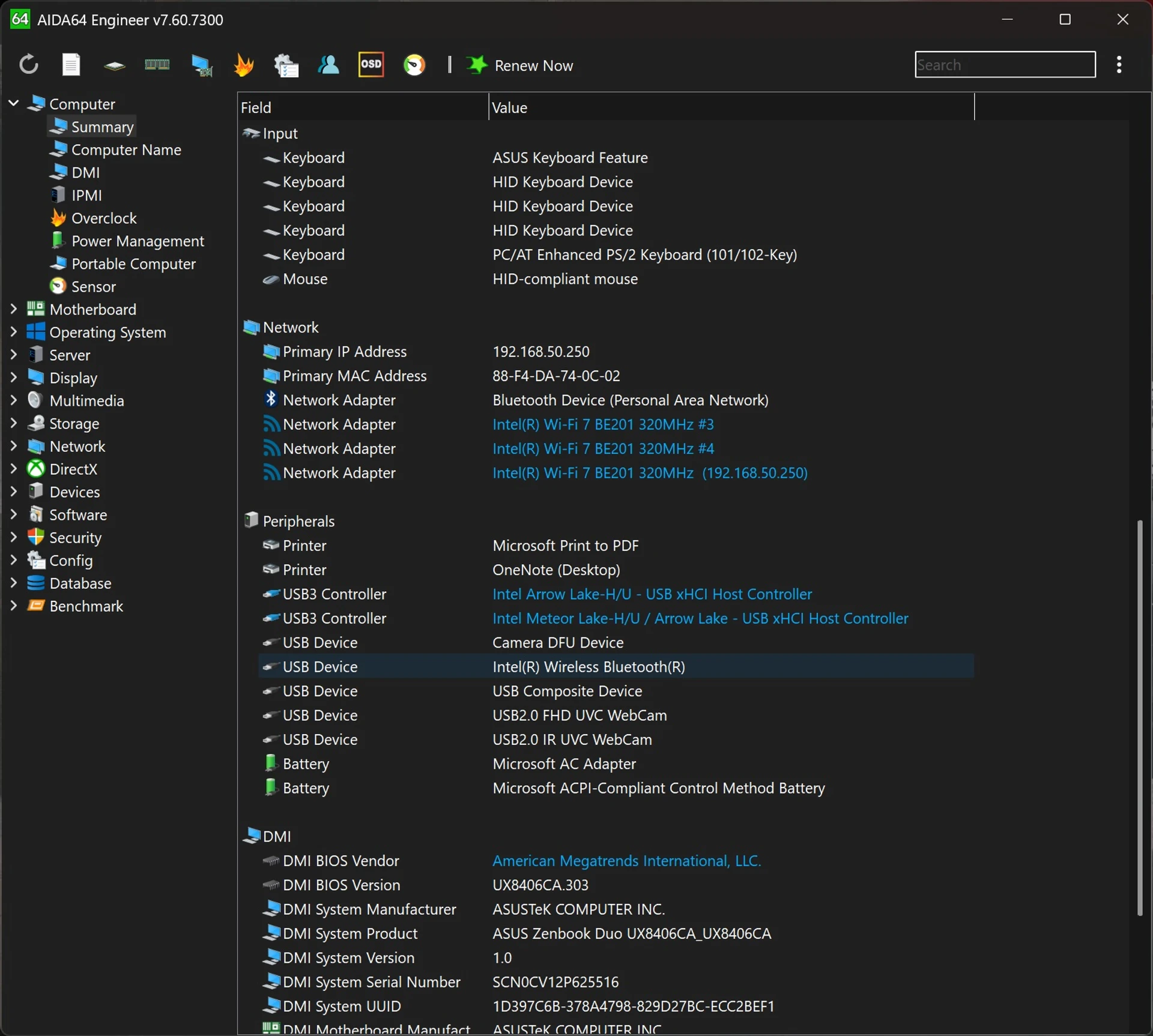Open American Megatrends International link

coord(626,861)
